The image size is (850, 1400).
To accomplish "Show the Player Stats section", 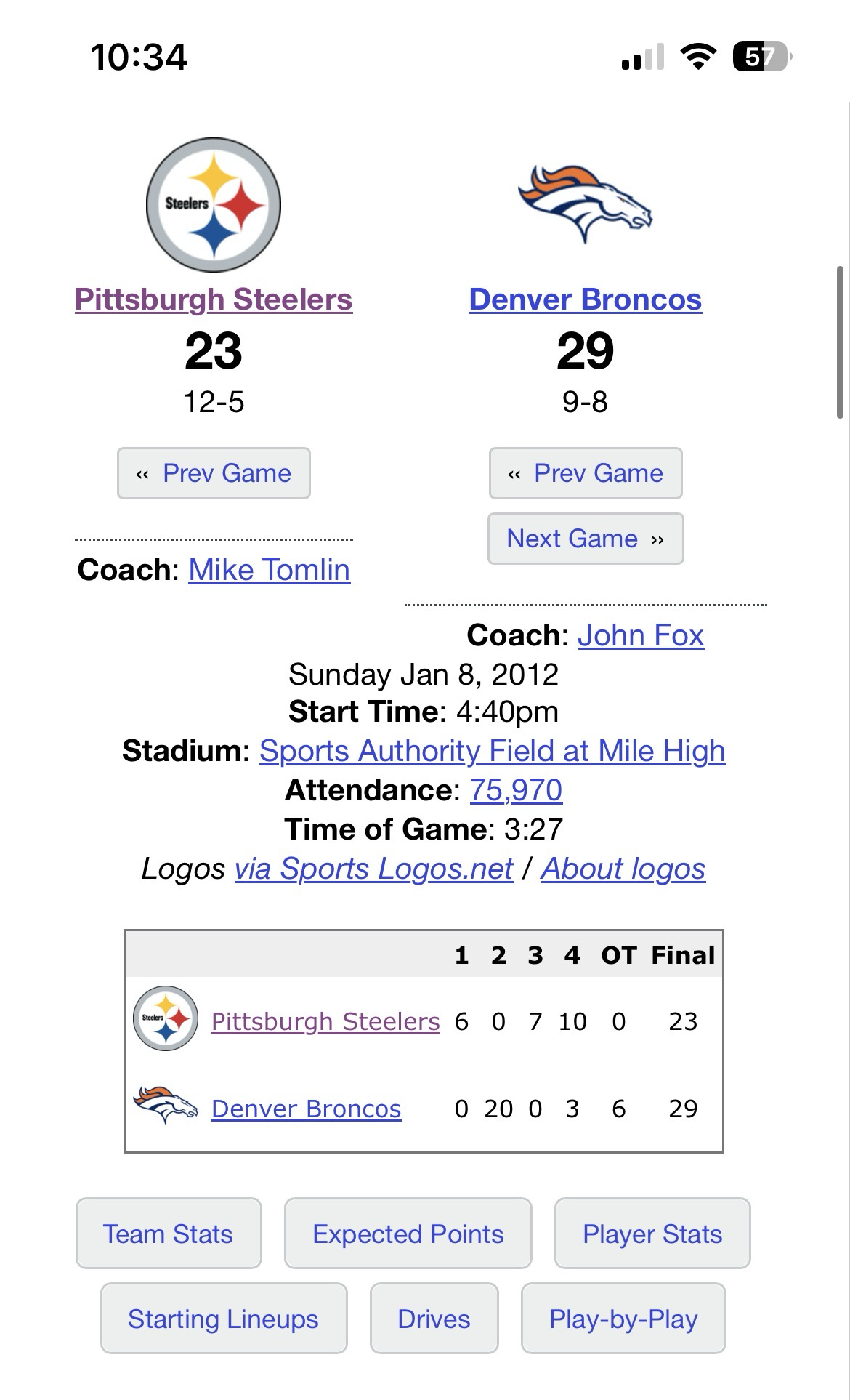I will point(652,1234).
